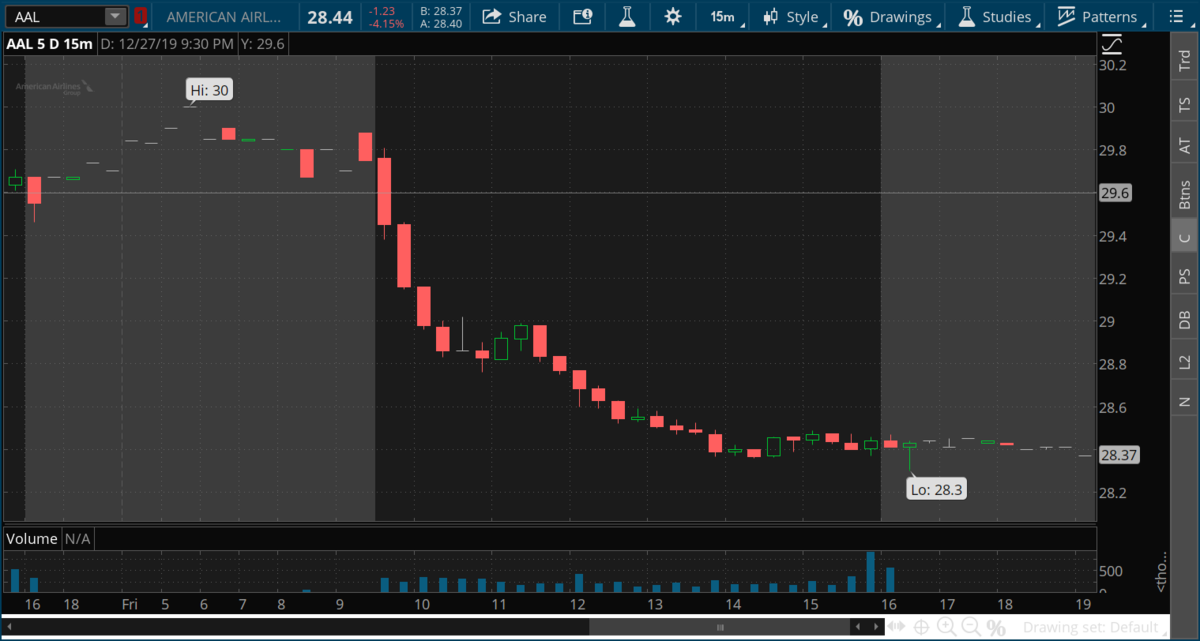Click the zoom out magnifier icon

[x=970, y=627]
